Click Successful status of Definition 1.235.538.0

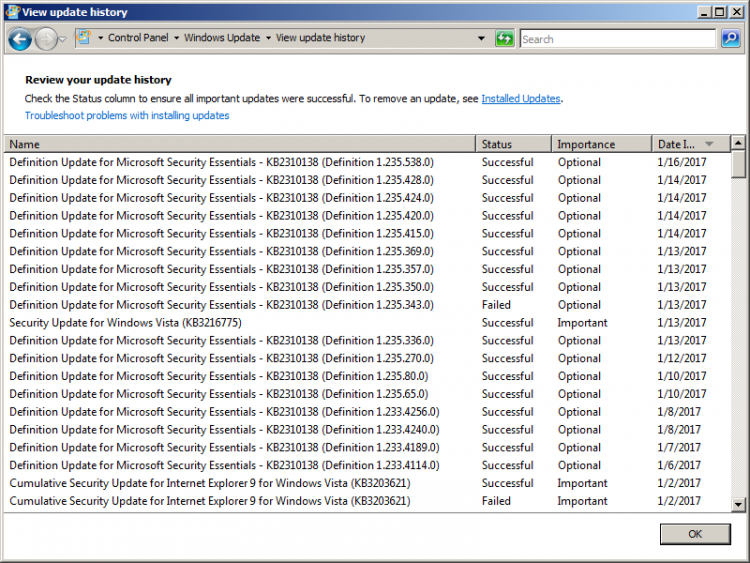click(507, 162)
